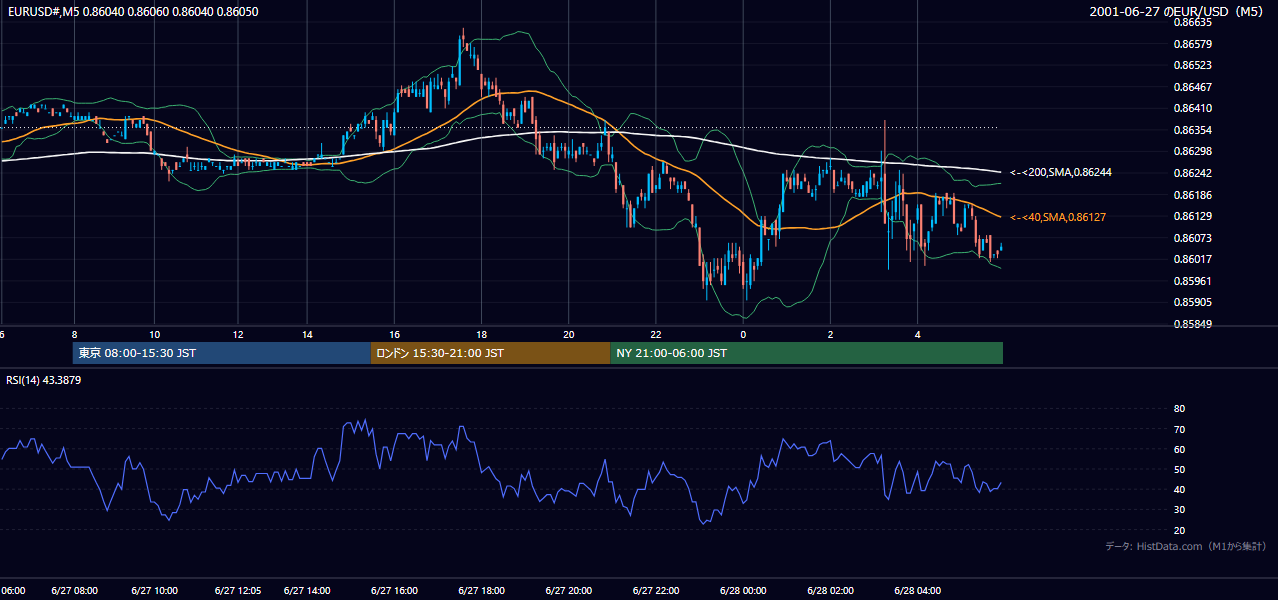
Task: Click the 40 SMA 0.86127 label
Action: point(1058,217)
